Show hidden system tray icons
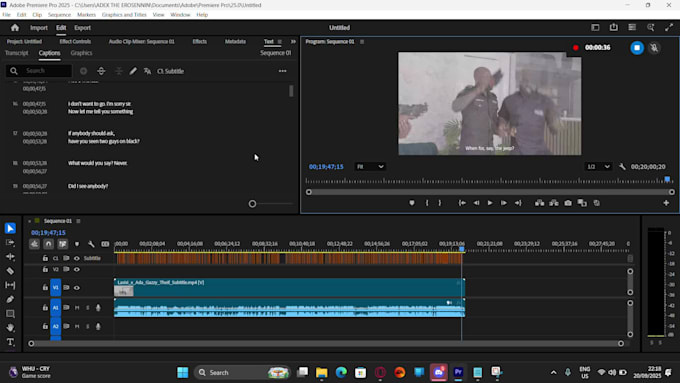 pyautogui.click(x=553, y=373)
